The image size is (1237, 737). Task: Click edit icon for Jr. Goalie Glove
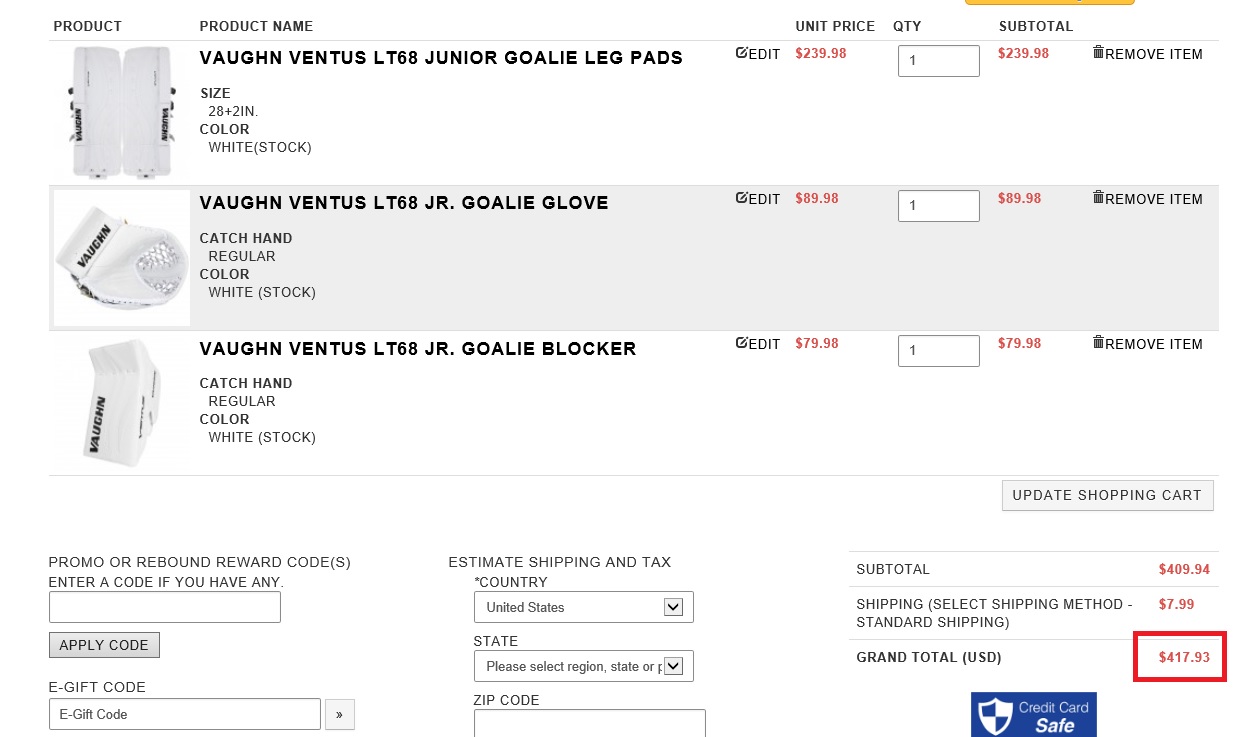tap(741, 198)
